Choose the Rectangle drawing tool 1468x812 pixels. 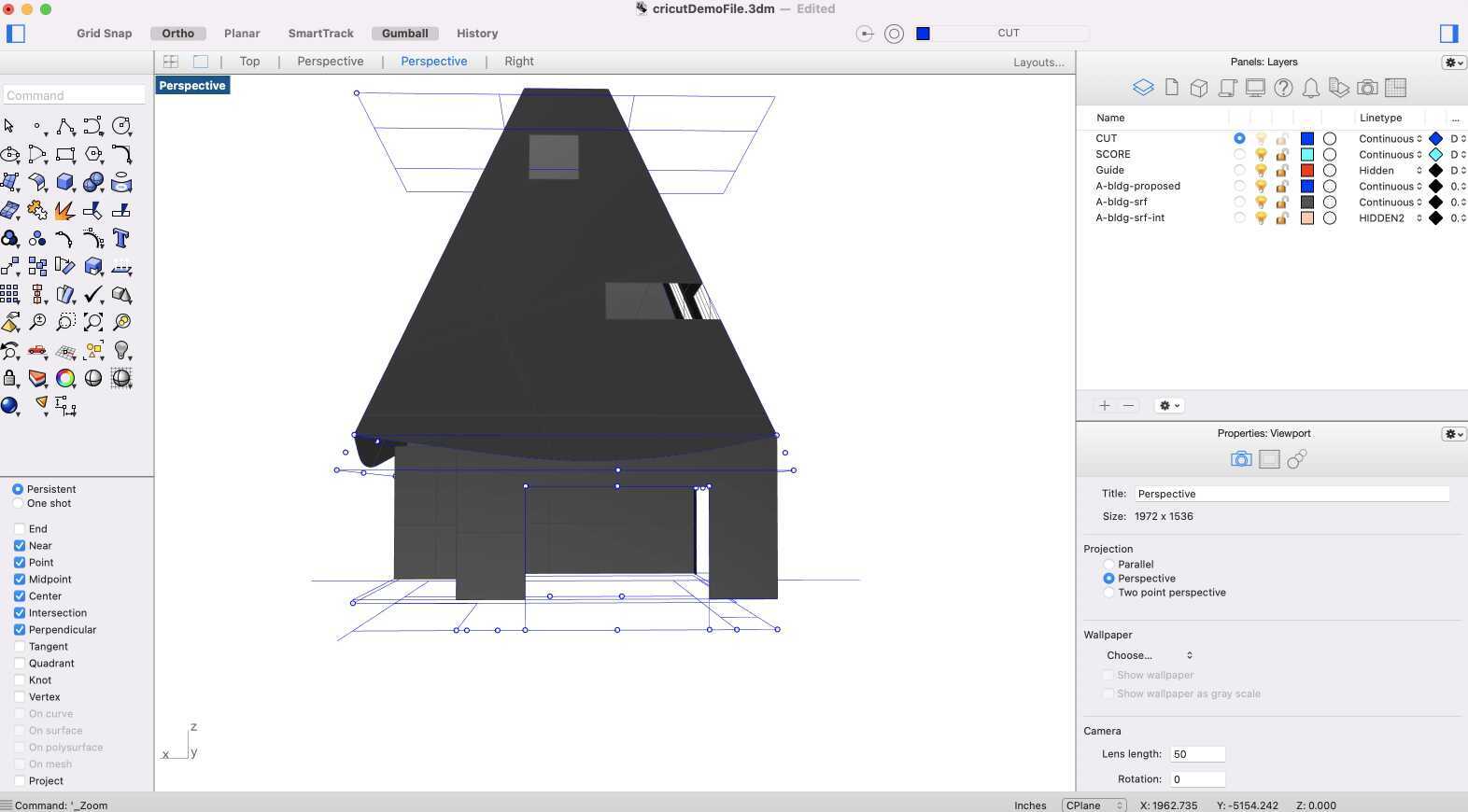64,154
